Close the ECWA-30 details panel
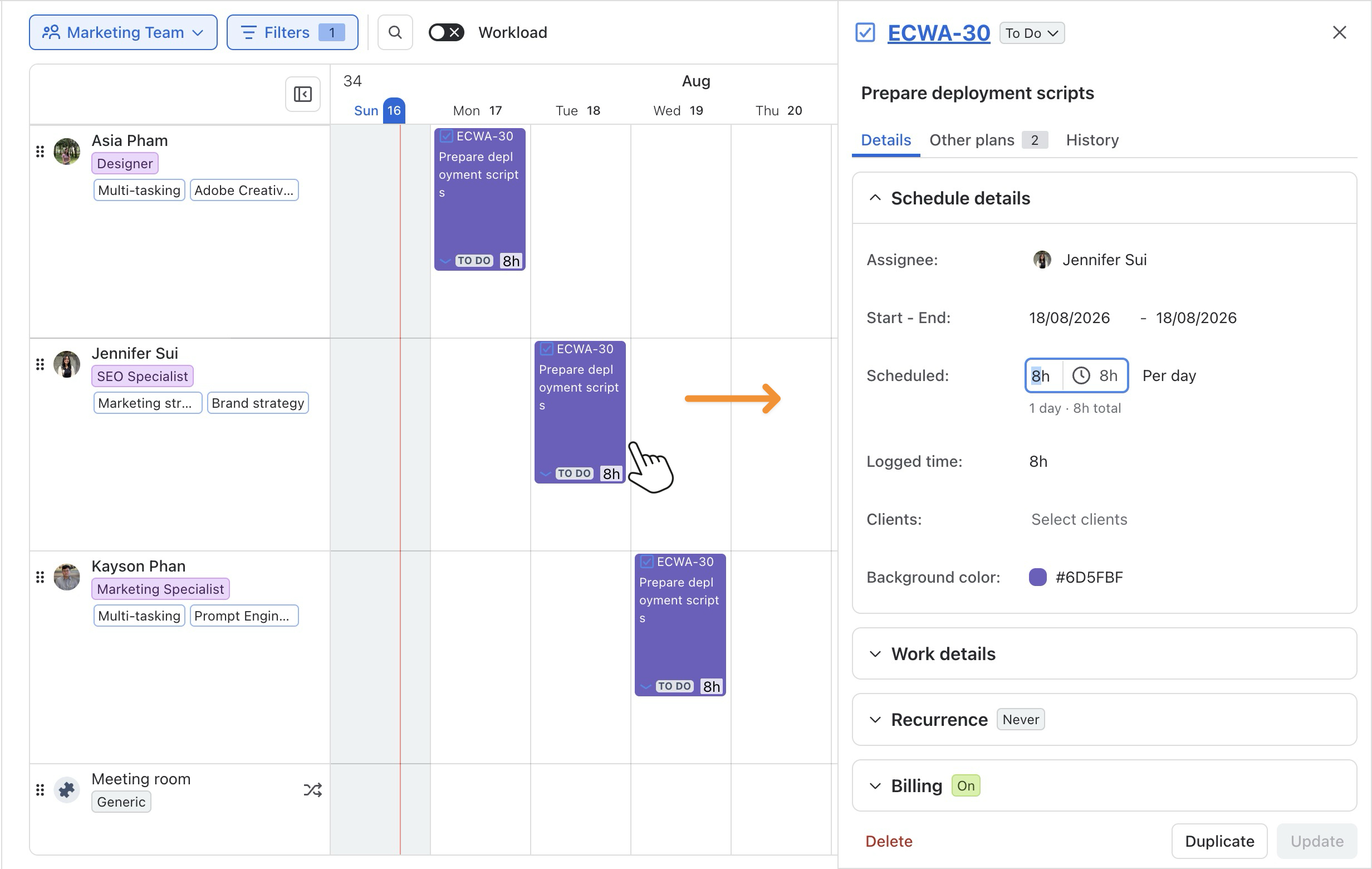 [1340, 32]
